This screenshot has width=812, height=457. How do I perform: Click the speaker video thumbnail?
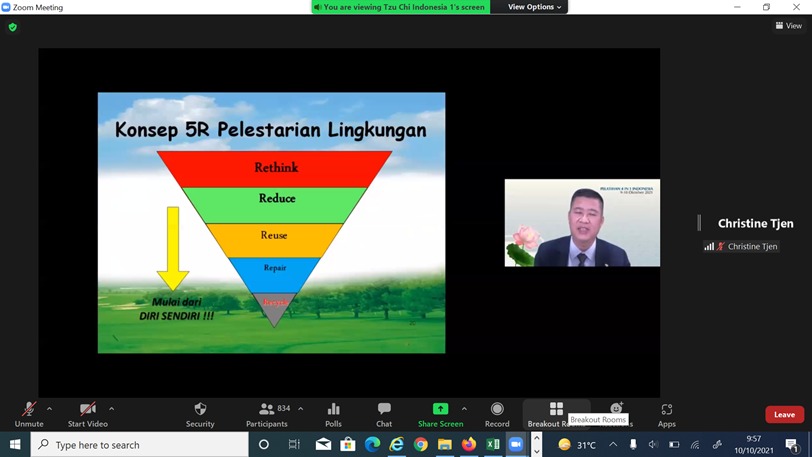(x=582, y=223)
